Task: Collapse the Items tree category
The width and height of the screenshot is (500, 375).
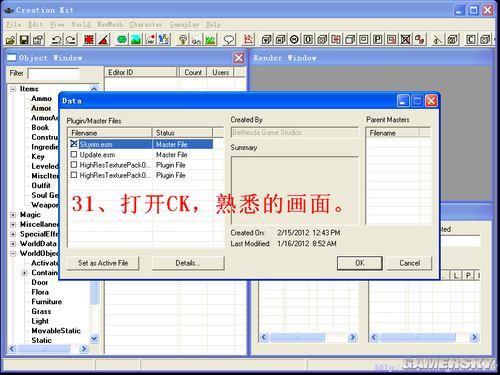Action: pos(13,89)
